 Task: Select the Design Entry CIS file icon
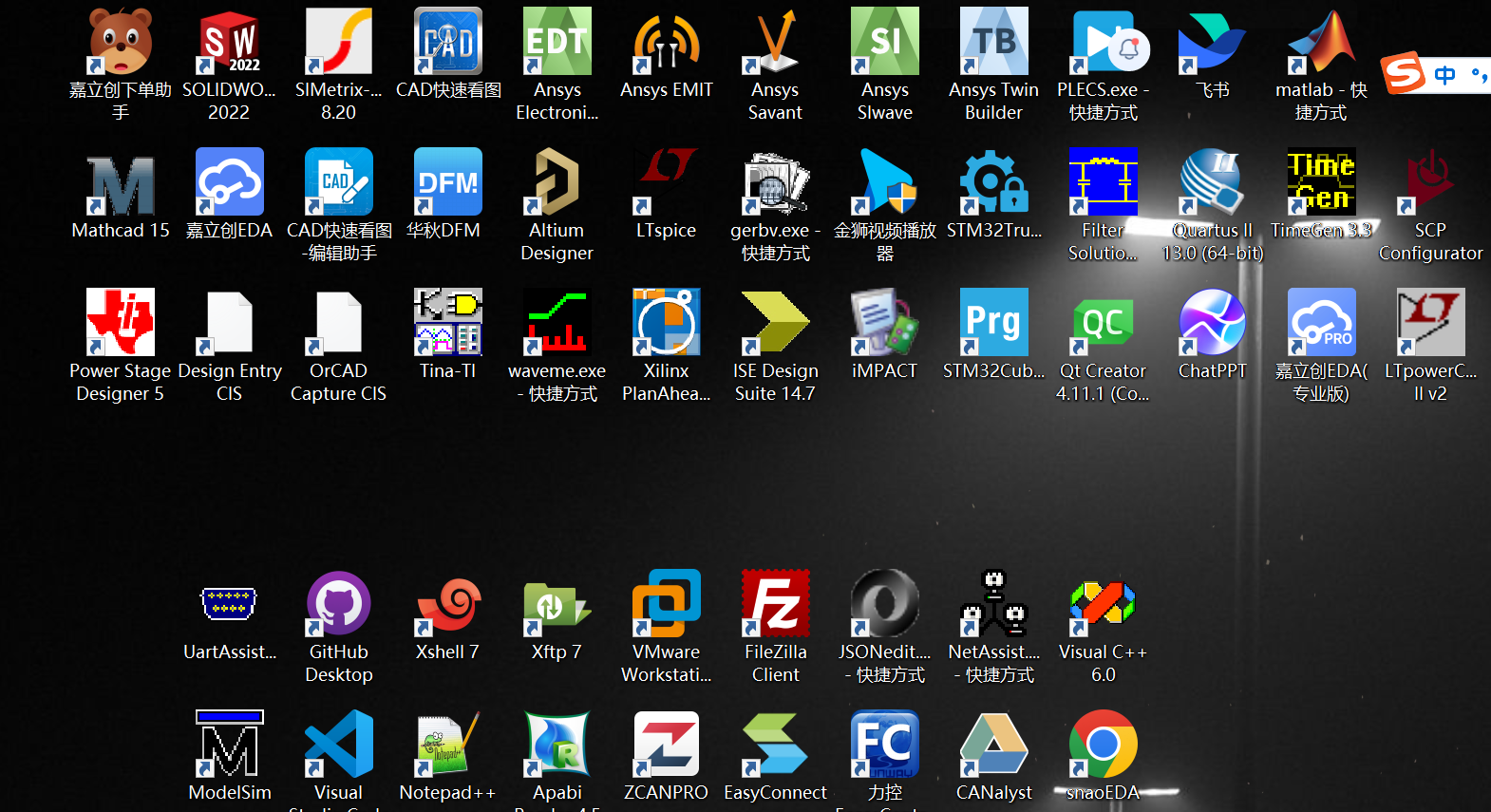pyautogui.click(x=229, y=323)
